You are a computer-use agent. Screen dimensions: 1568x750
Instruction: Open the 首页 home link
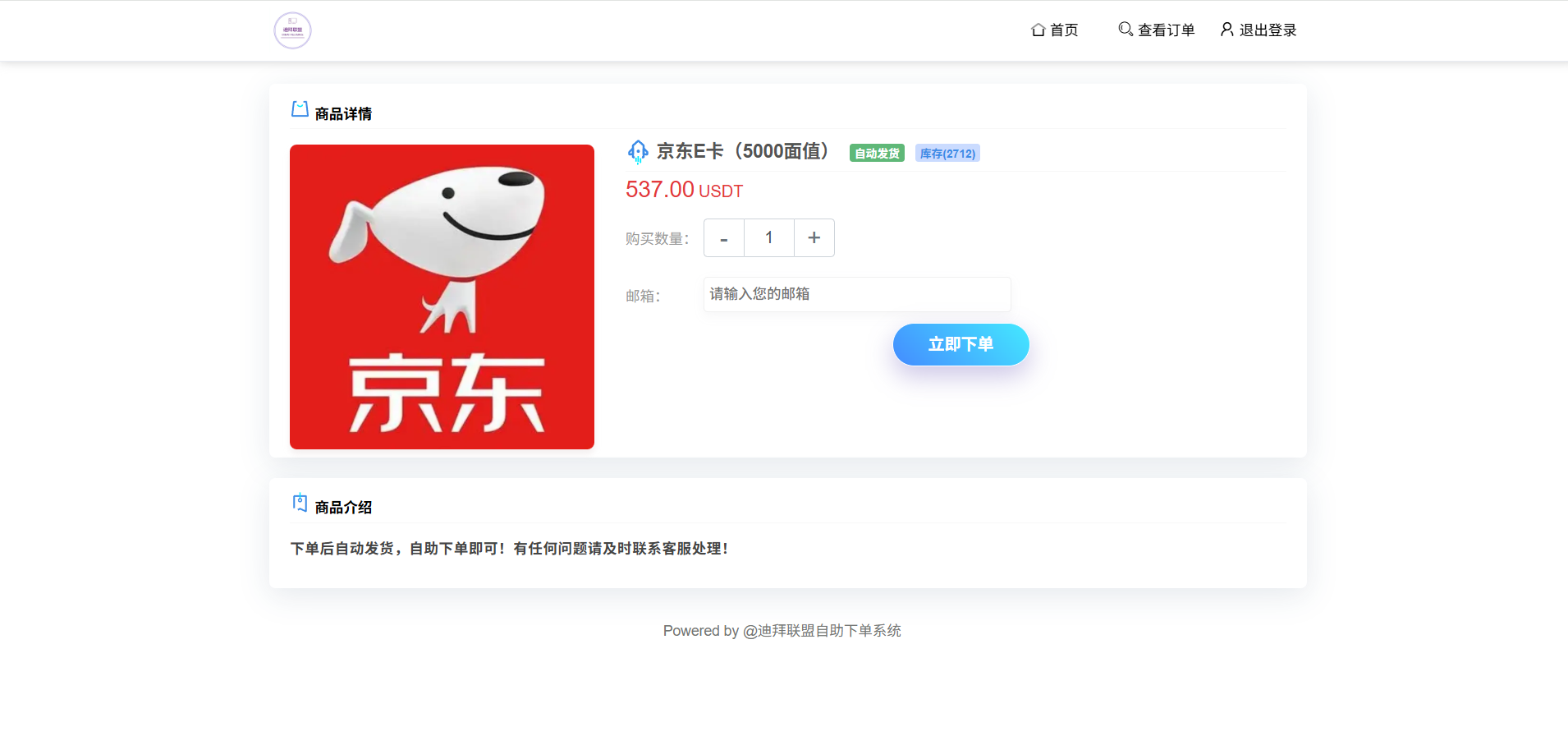(x=1055, y=30)
